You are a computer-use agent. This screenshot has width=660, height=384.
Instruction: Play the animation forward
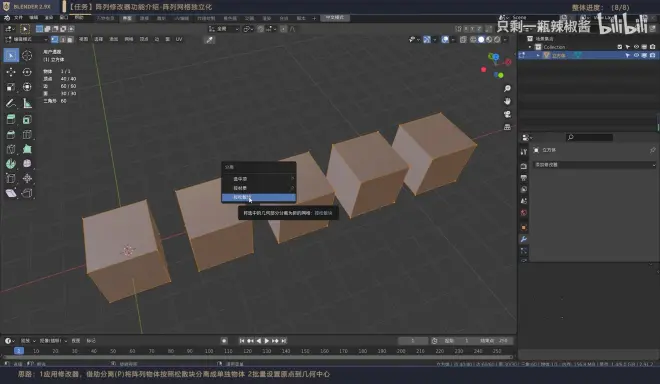tap(267, 341)
